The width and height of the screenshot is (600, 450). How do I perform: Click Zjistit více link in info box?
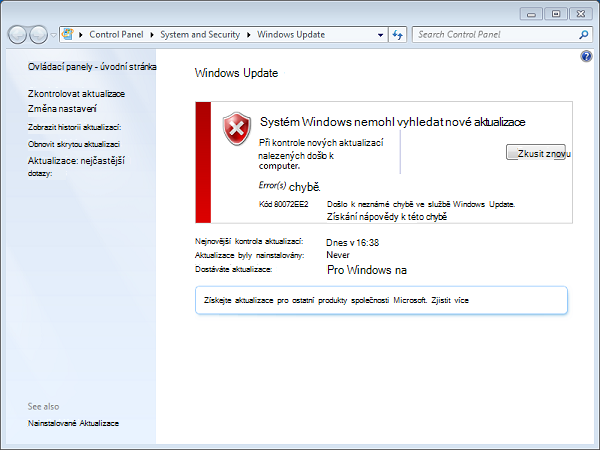click(450, 300)
